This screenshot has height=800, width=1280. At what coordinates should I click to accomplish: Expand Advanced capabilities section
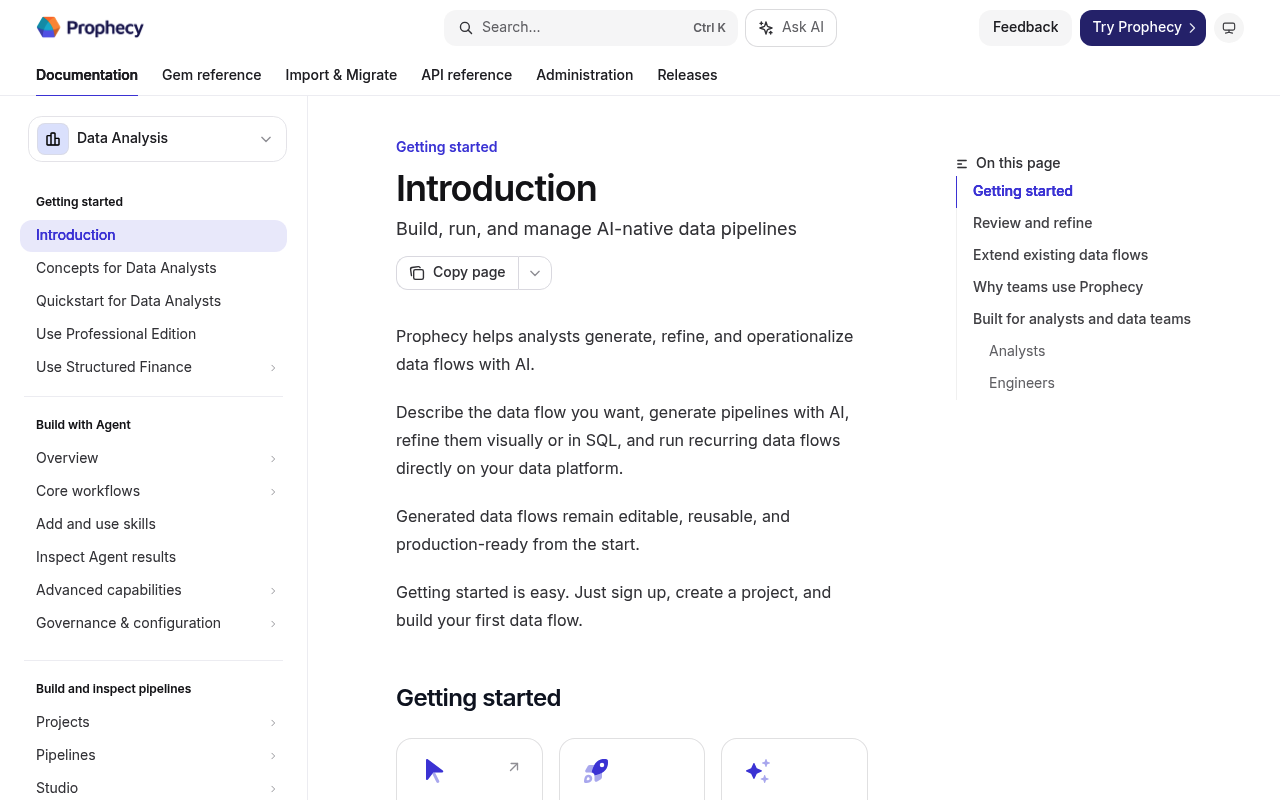[x=273, y=591]
